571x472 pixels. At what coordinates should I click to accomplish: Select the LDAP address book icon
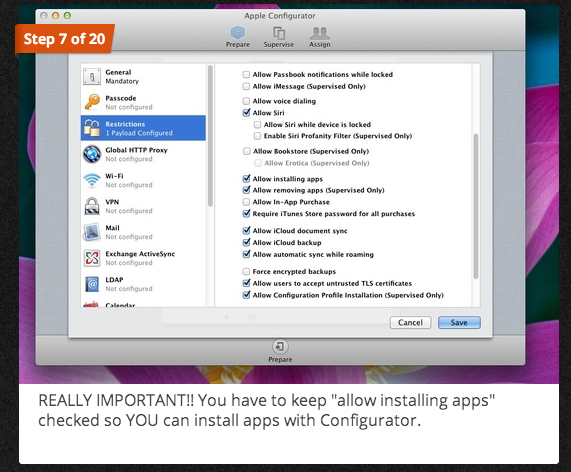point(92,284)
